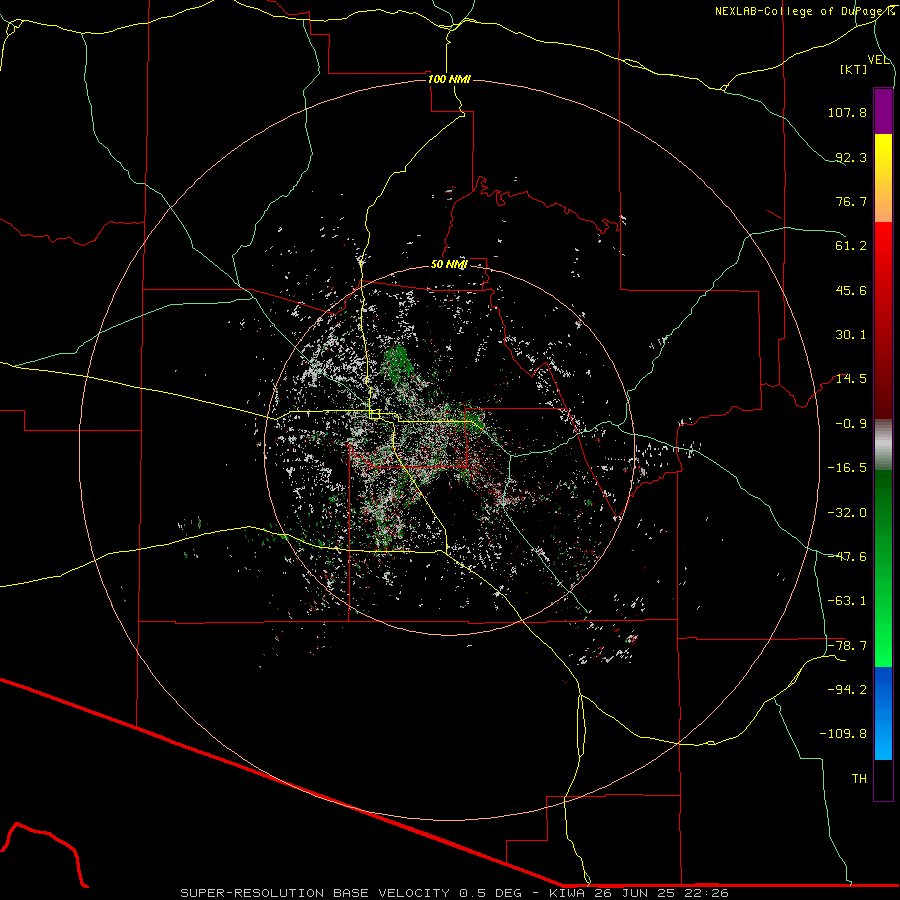Click the 100 NMI range ring label
Viewport: 900px width, 900px height.
coord(449,79)
